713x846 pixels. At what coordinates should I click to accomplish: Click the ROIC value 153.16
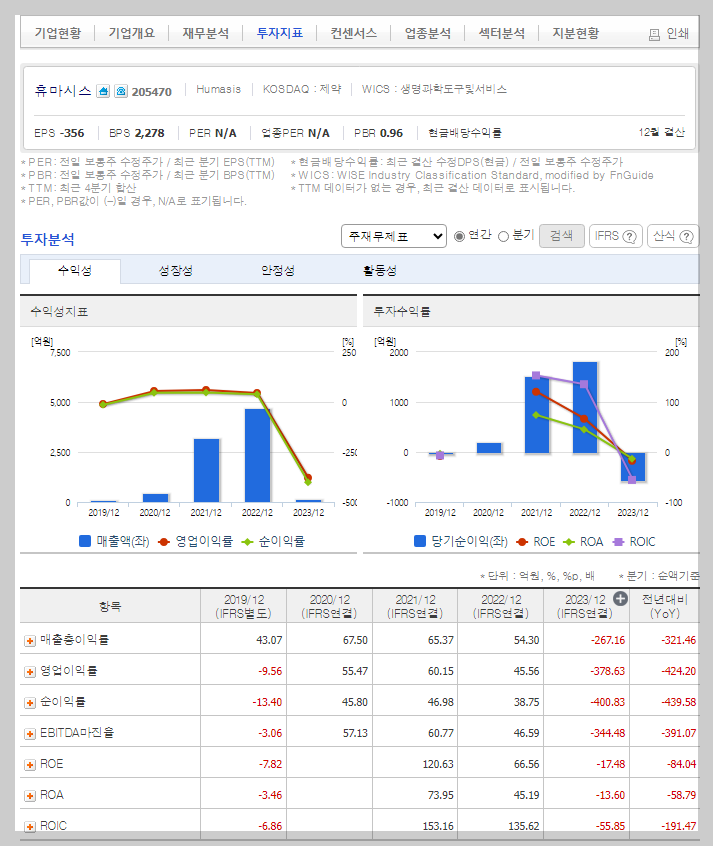tap(438, 827)
